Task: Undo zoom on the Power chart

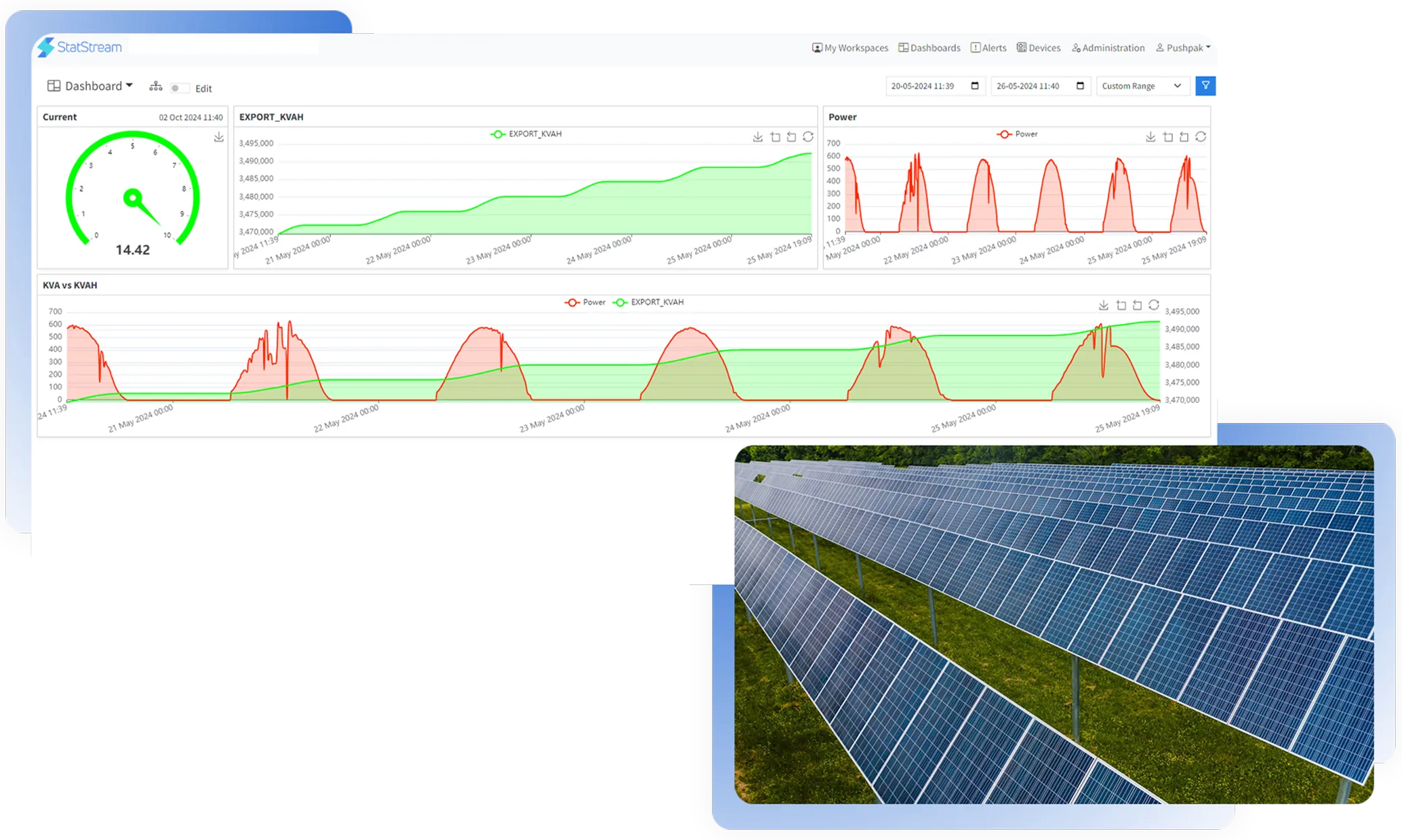Action: (1184, 137)
